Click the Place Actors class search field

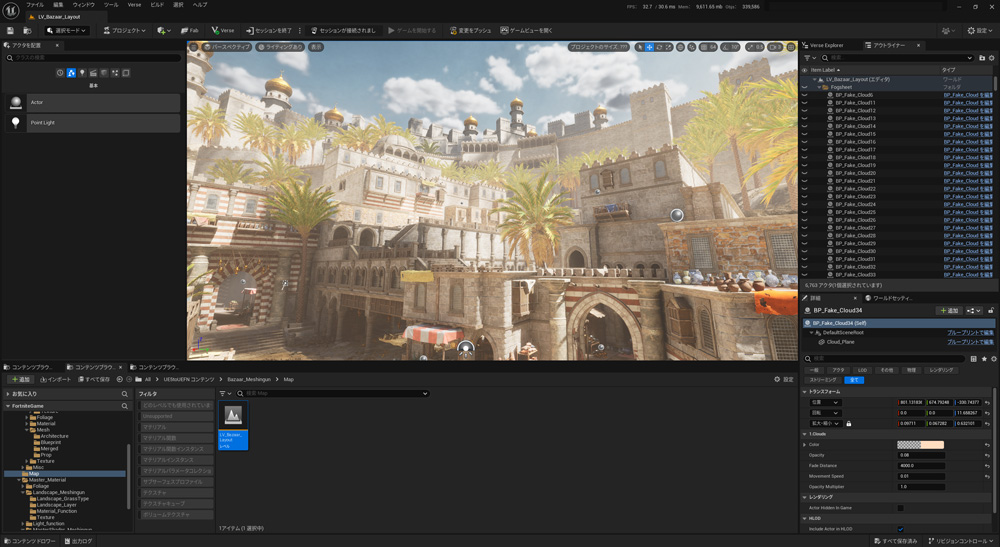tap(92, 58)
